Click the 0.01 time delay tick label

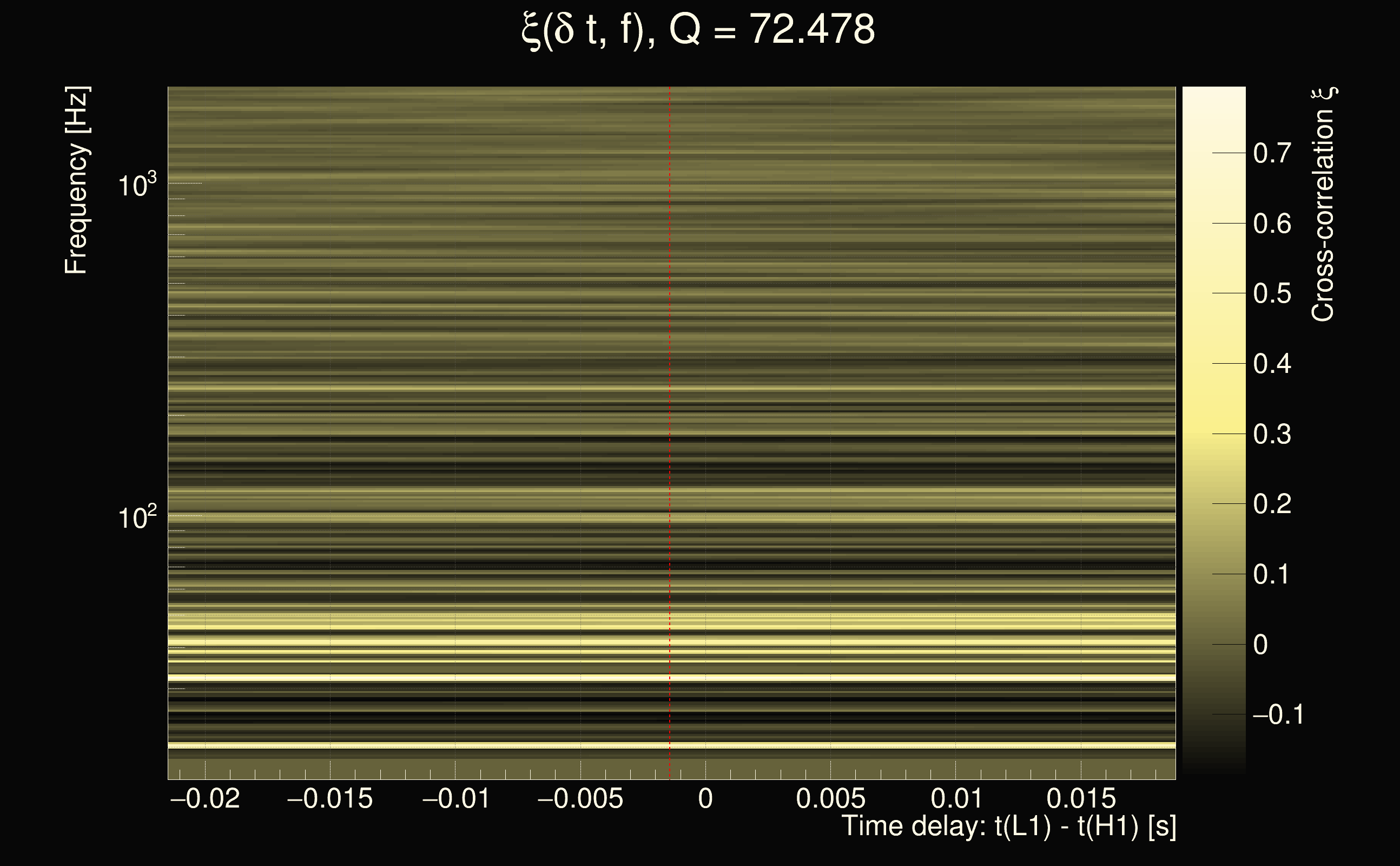tap(956, 798)
